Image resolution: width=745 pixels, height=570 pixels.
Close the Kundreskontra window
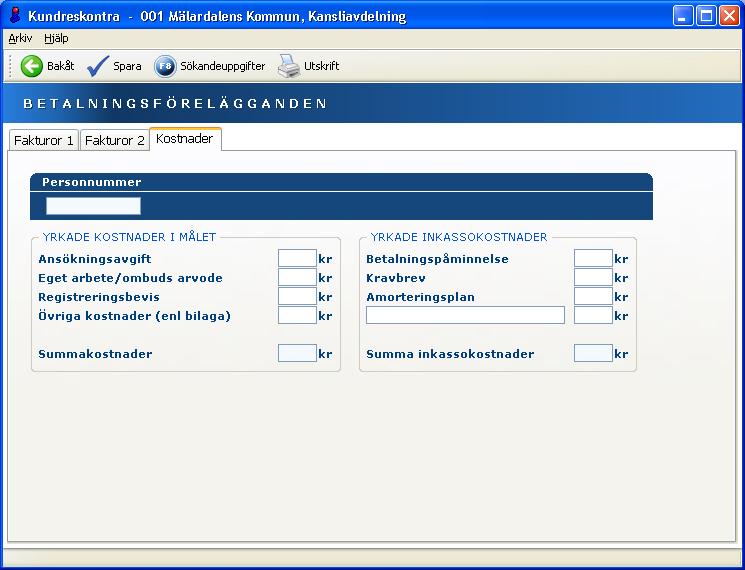click(x=729, y=16)
